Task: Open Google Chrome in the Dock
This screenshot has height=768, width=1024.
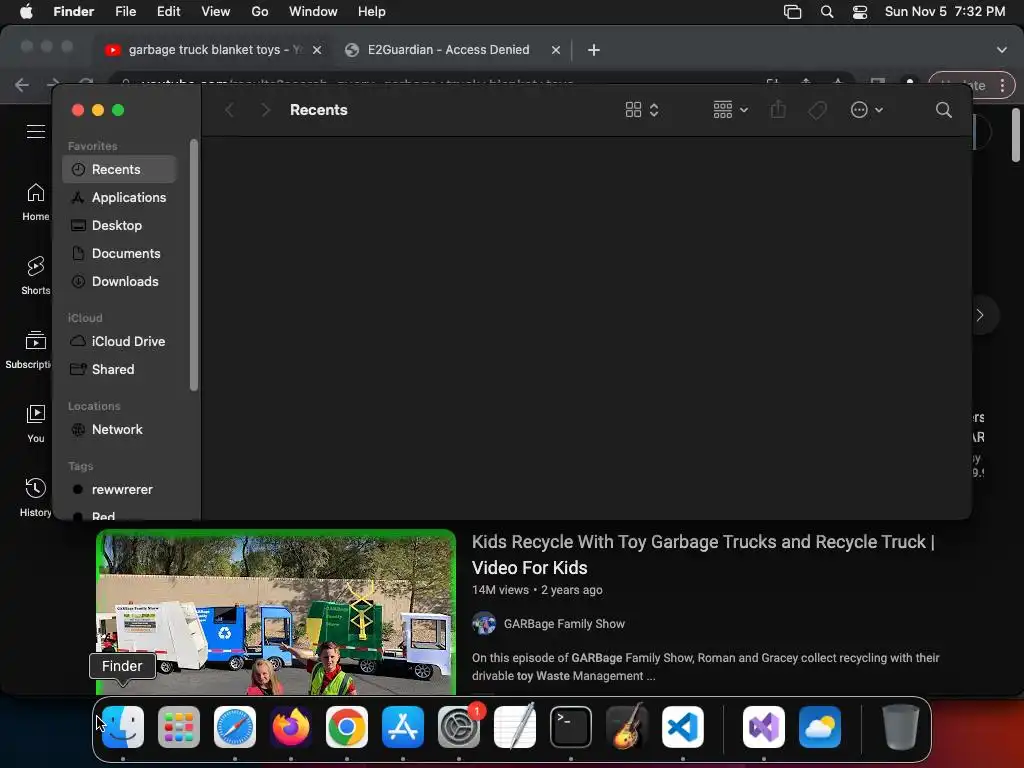Action: (347, 727)
